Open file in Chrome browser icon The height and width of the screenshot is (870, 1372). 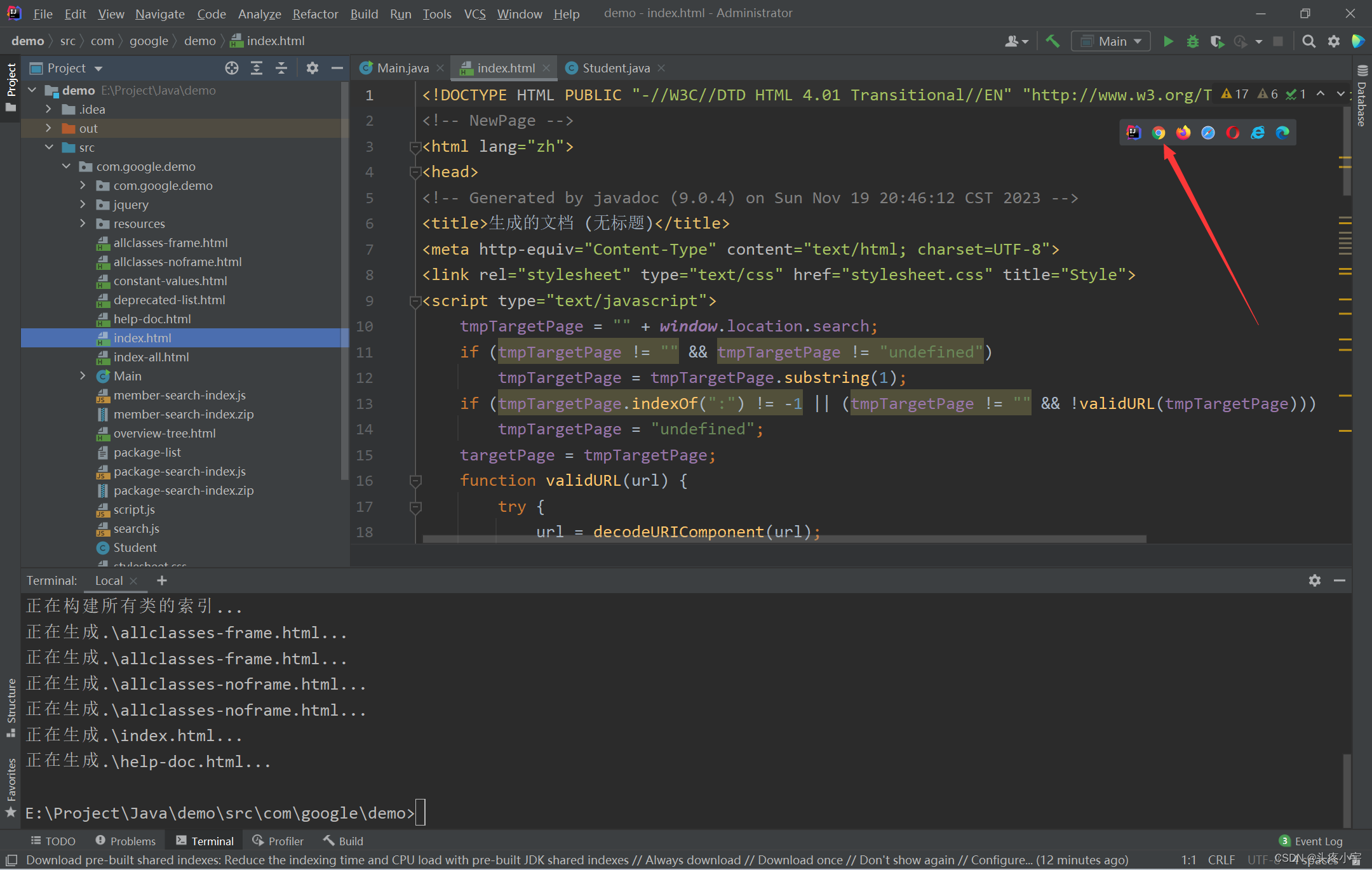(1158, 133)
